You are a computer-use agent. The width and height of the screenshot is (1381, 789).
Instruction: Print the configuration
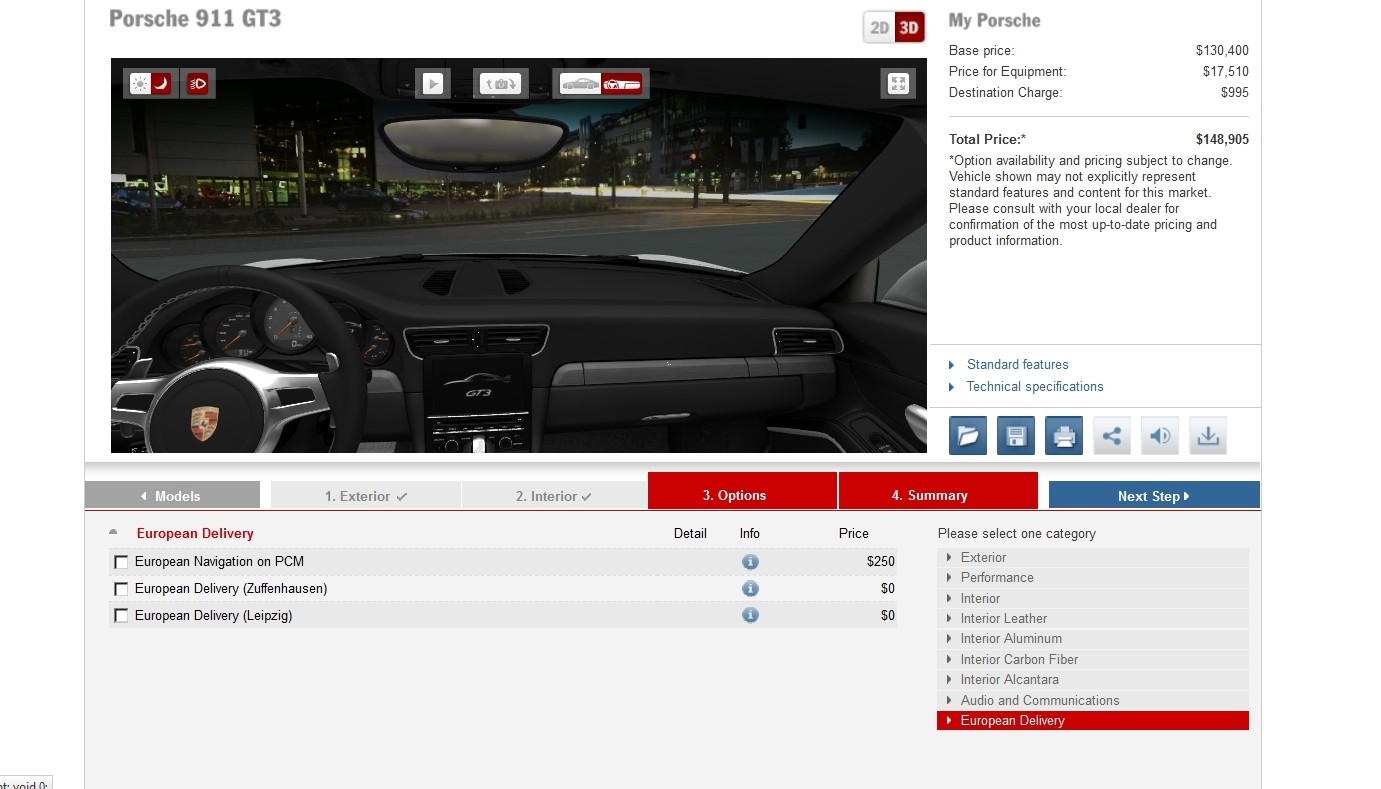[x=1064, y=436]
